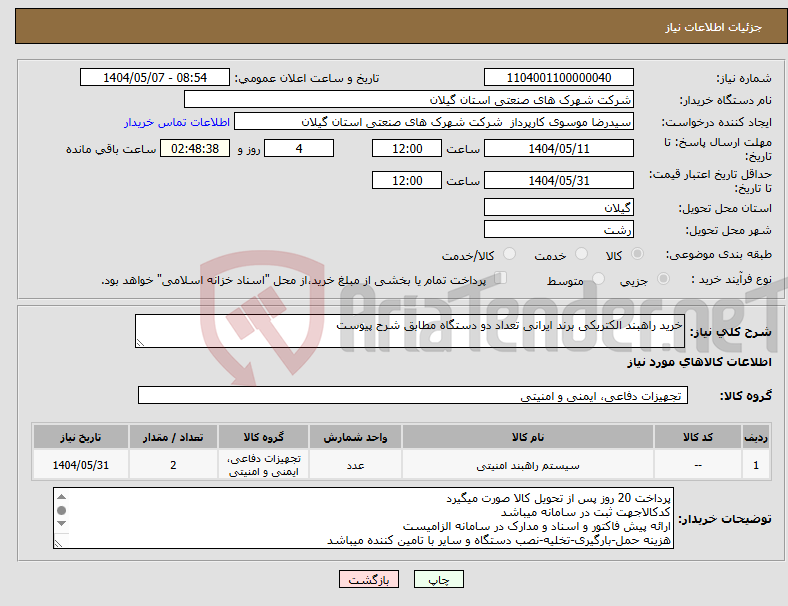Open اطلاعات تماس خریدار link
788x606 pixels.
click(x=177, y=122)
